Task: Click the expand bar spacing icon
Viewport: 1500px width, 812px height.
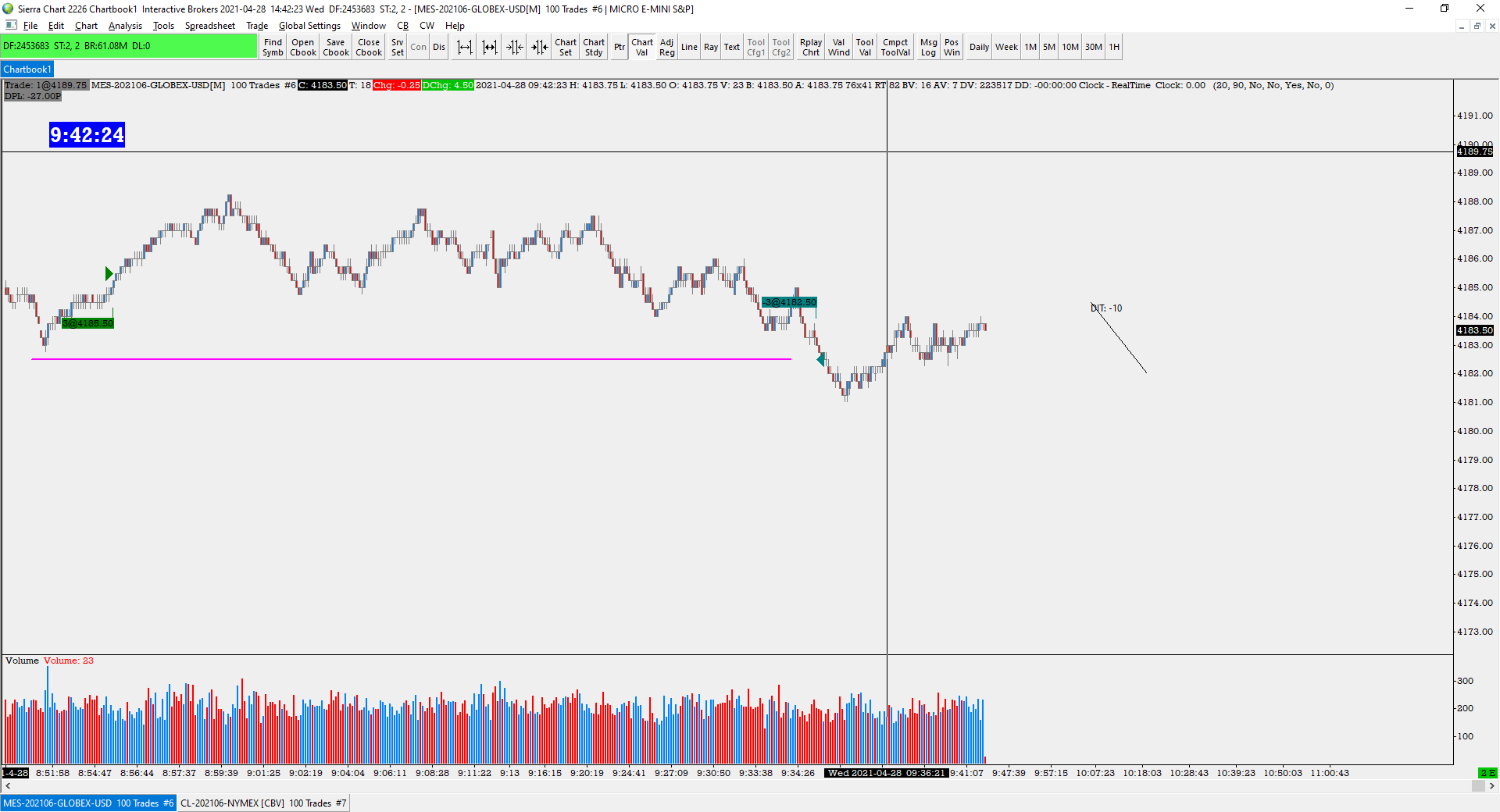Action: point(465,47)
